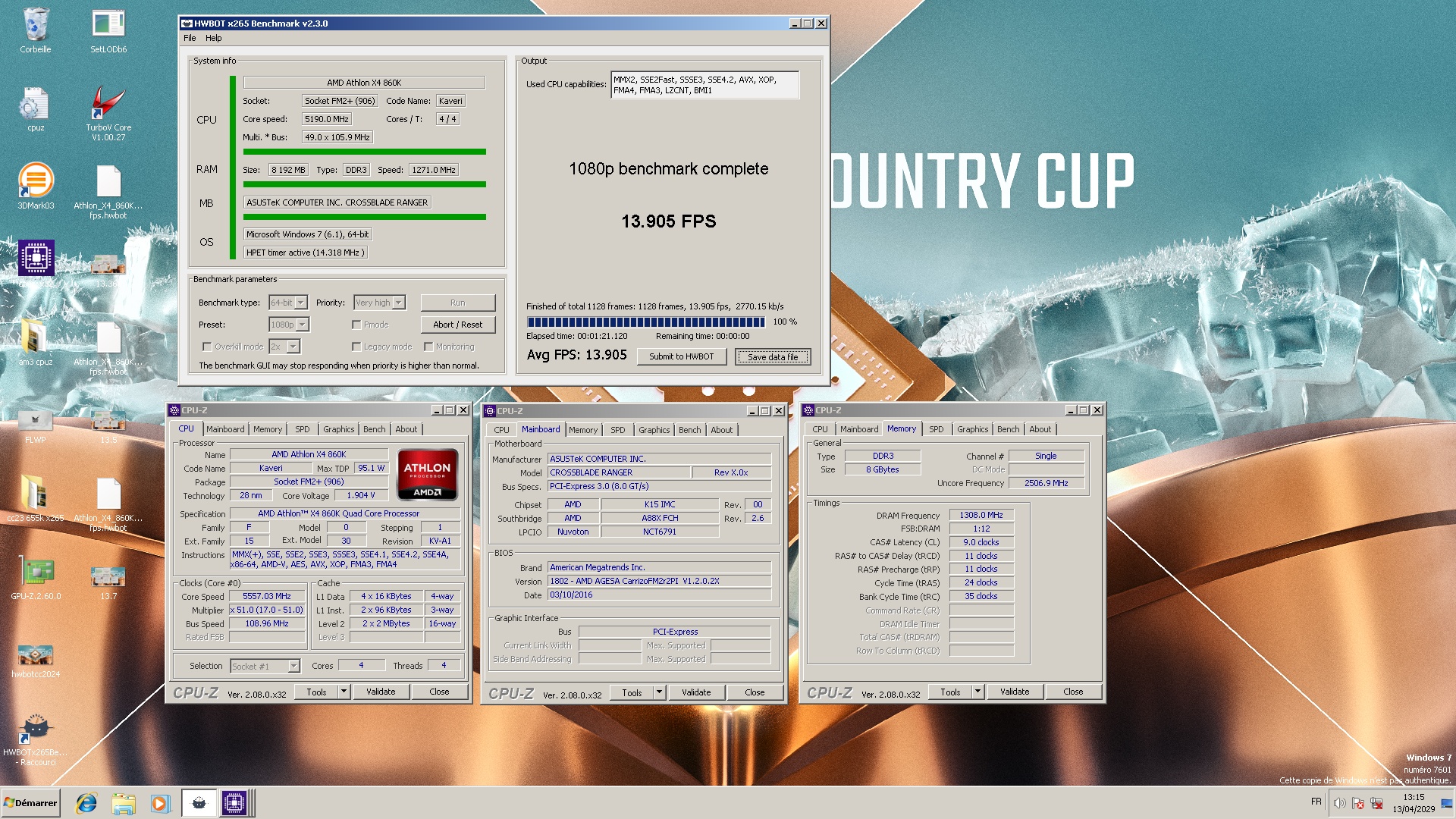Open the File menu in HWBOT x265
Viewport: 1456px width, 819px height.
click(x=190, y=38)
